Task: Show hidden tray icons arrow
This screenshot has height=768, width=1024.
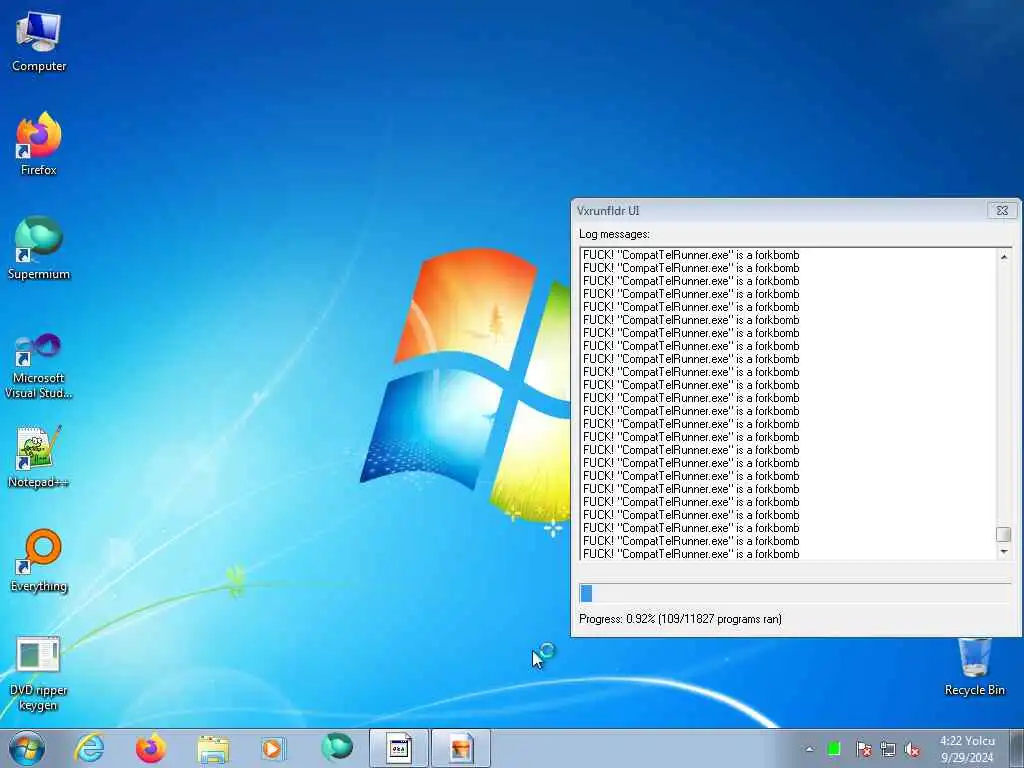Action: point(810,749)
